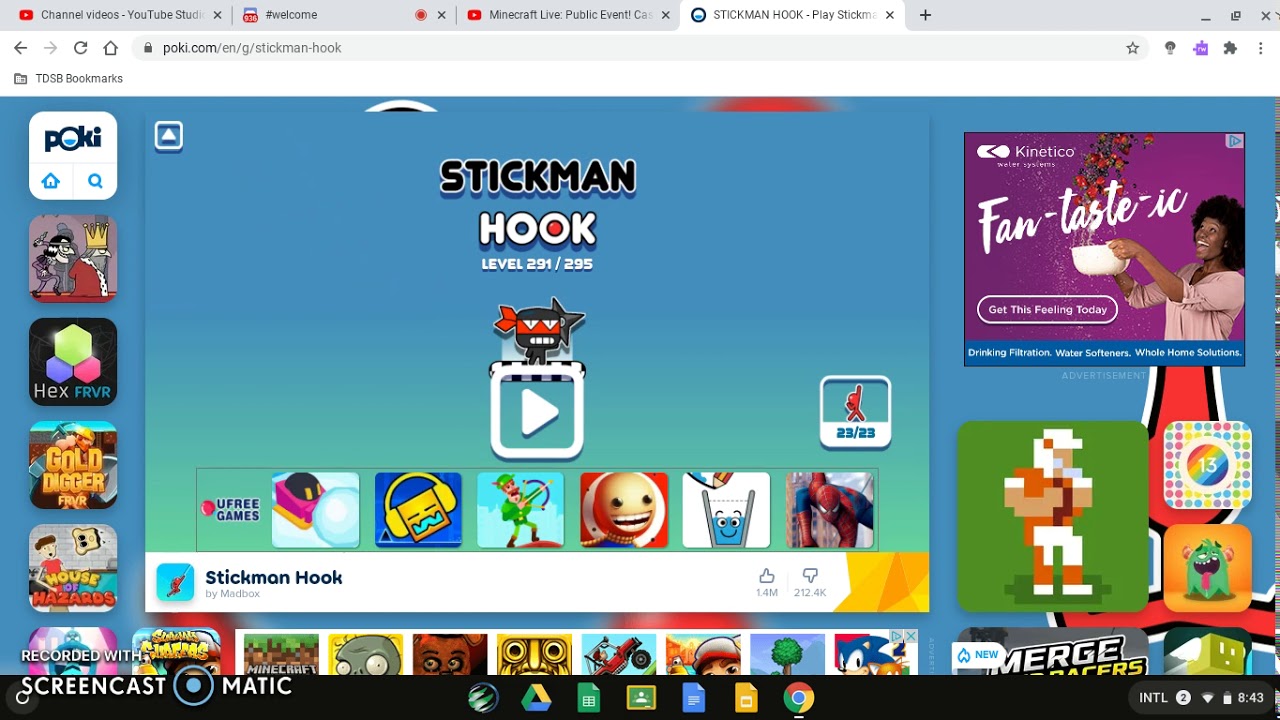Open the Happy Glass game thumbnail
Screen dimensions: 1280x720
[726, 510]
